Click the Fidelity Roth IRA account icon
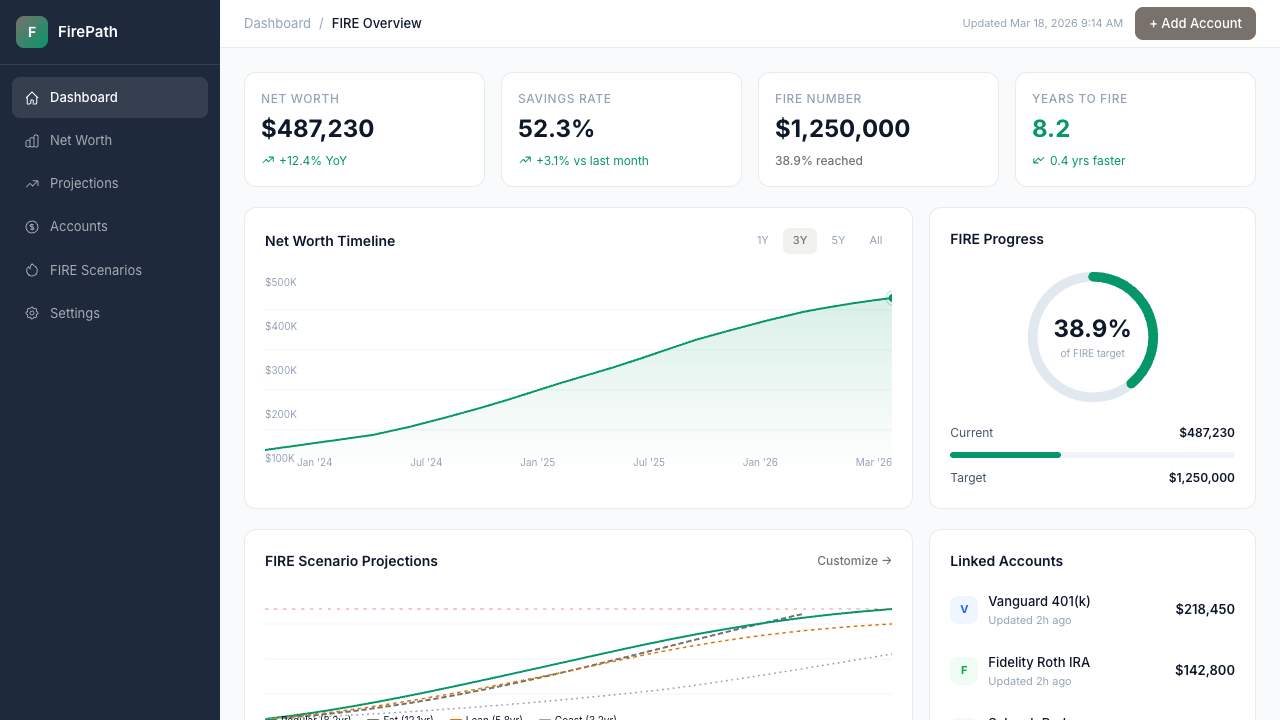This screenshot has height=720, width=1280. [964, 670]
